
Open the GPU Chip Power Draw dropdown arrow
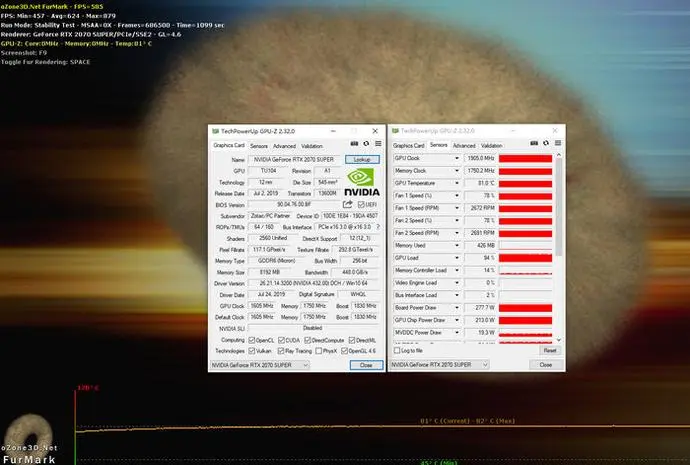456,320
